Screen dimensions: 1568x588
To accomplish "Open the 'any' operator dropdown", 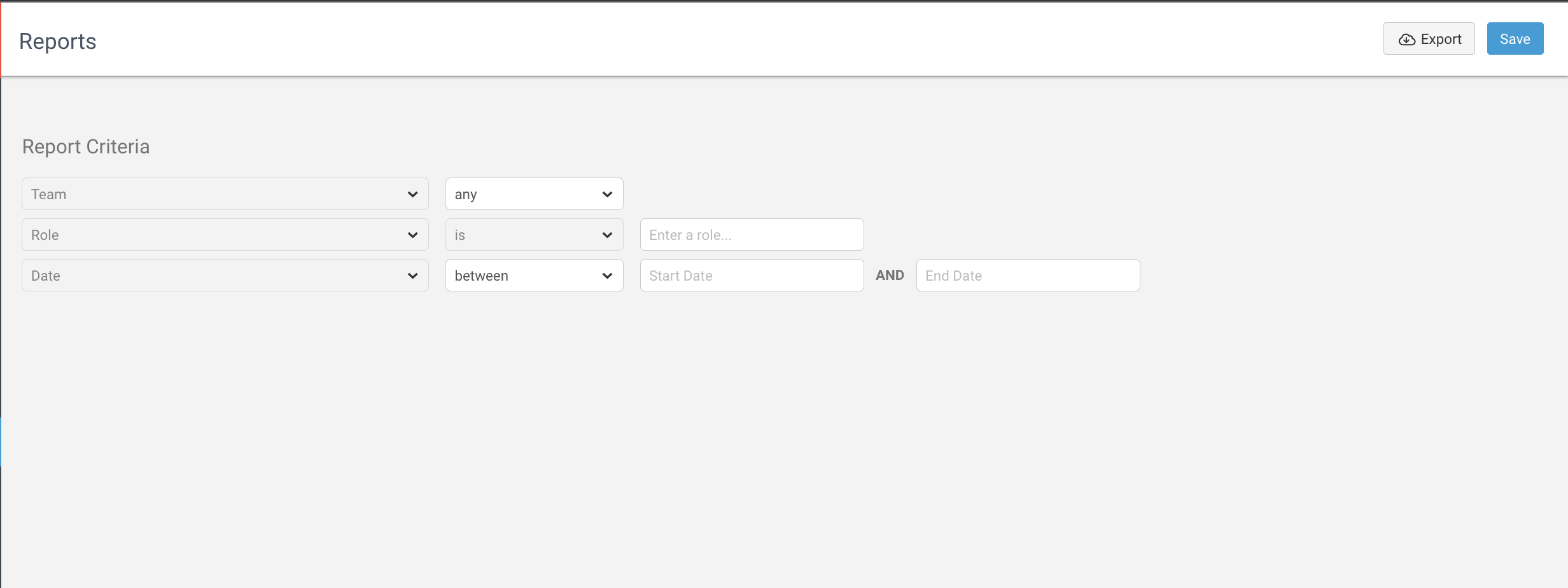I will point(535,194).
